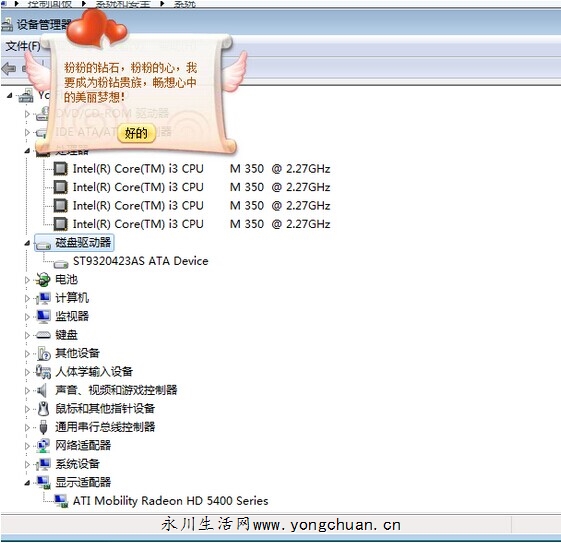Select the 网络适配器 network icon
This screenshot has width=561, height=543.
pyautogui.click(x=43, y=446)
